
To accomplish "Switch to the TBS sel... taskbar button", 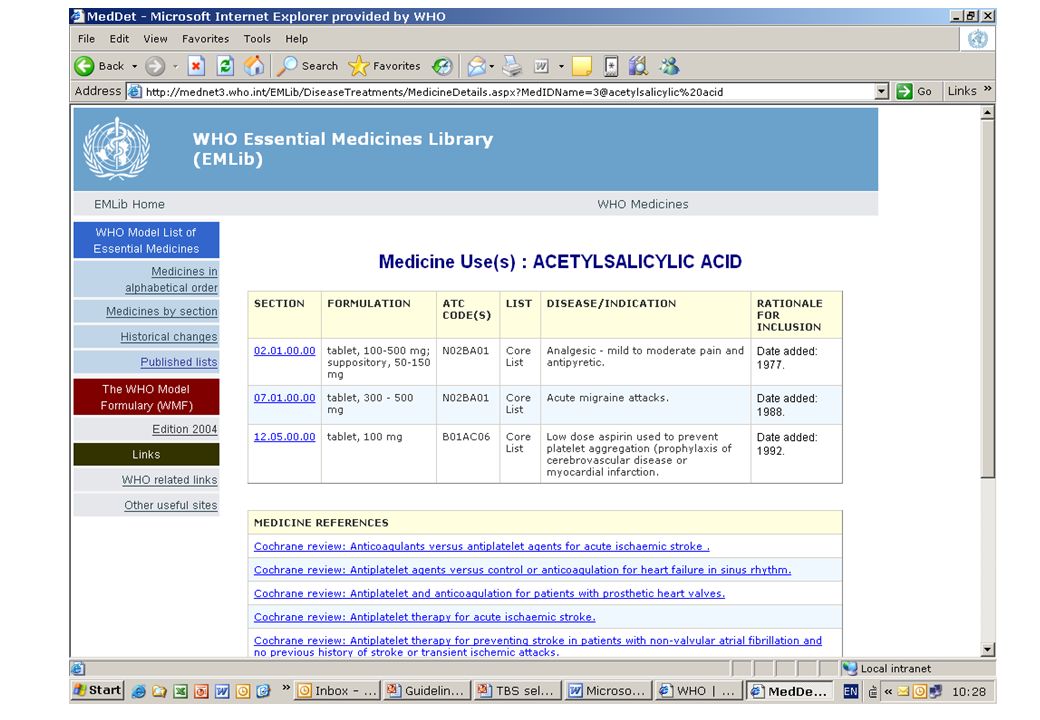I will pos(517,691).
